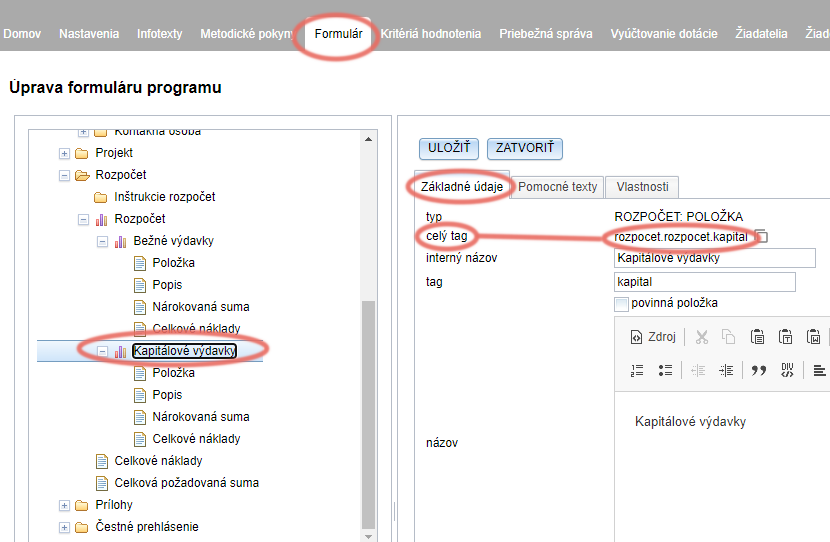The height and width of the screenshot is (542, 830).
Task: Click the Čestné prehlásenie folder icon
Action: [x=82, y=527]
